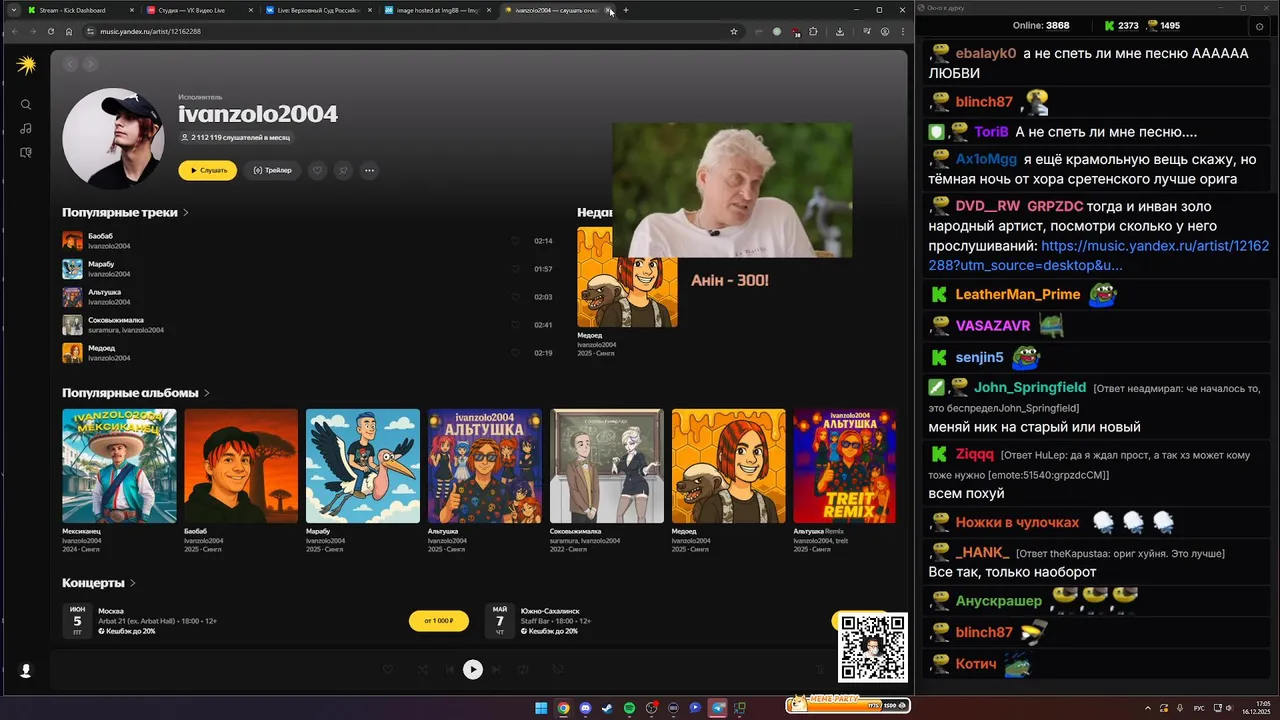The height and width of the screenshot is (720, 1280).
Task: Click the username John_Springfield in chat
Action: 1030,387
